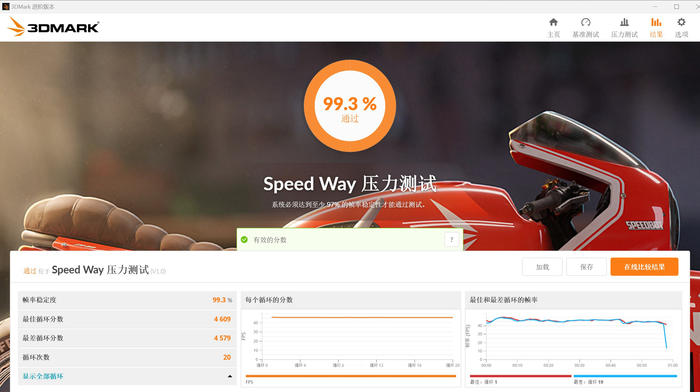The height and width of the screenshot is (392, 700).
Task: Click the 3DMark app icon in title bar
Action: (x=5, y=6)
